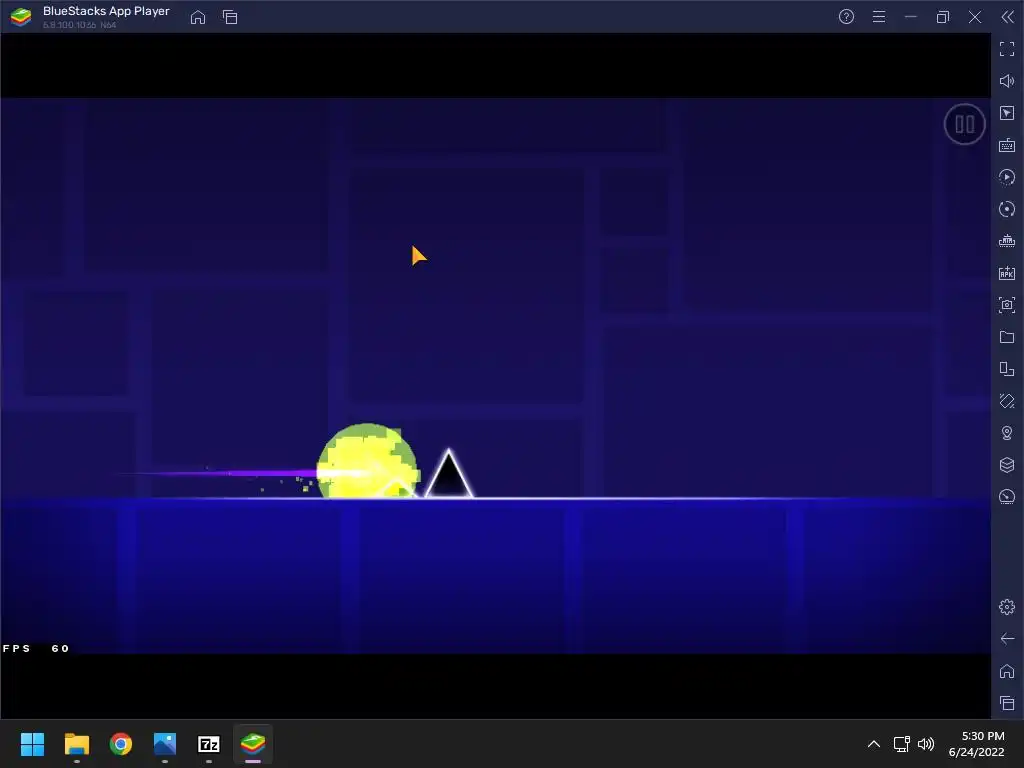Toggle eco mode gauge icon in the sidebar
The width and height of the screenshot is (1024, 768).
coord(1007,497)
